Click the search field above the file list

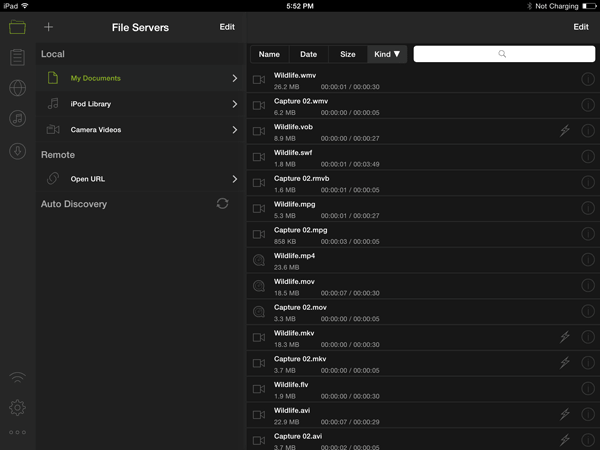pos(502,54)
